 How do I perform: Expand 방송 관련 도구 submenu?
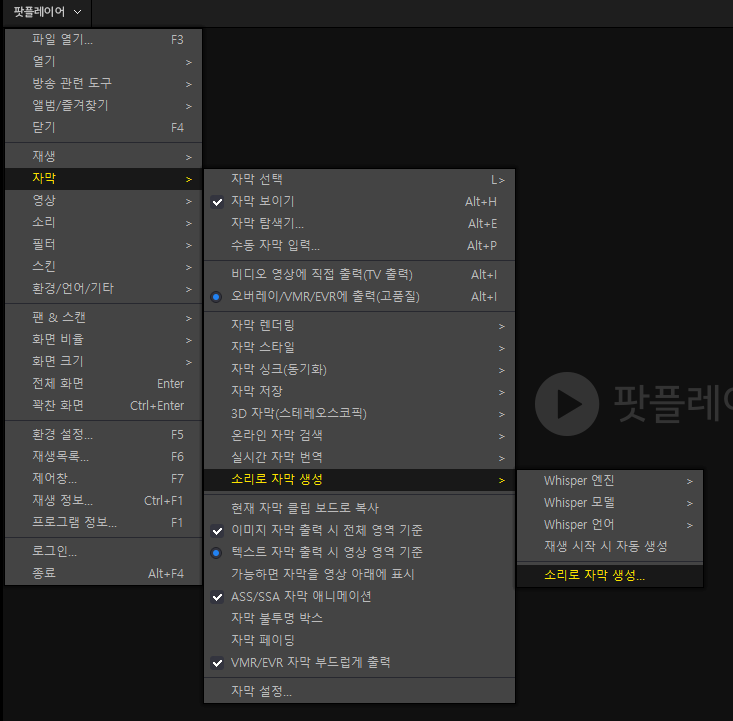[x=103, y=84]
